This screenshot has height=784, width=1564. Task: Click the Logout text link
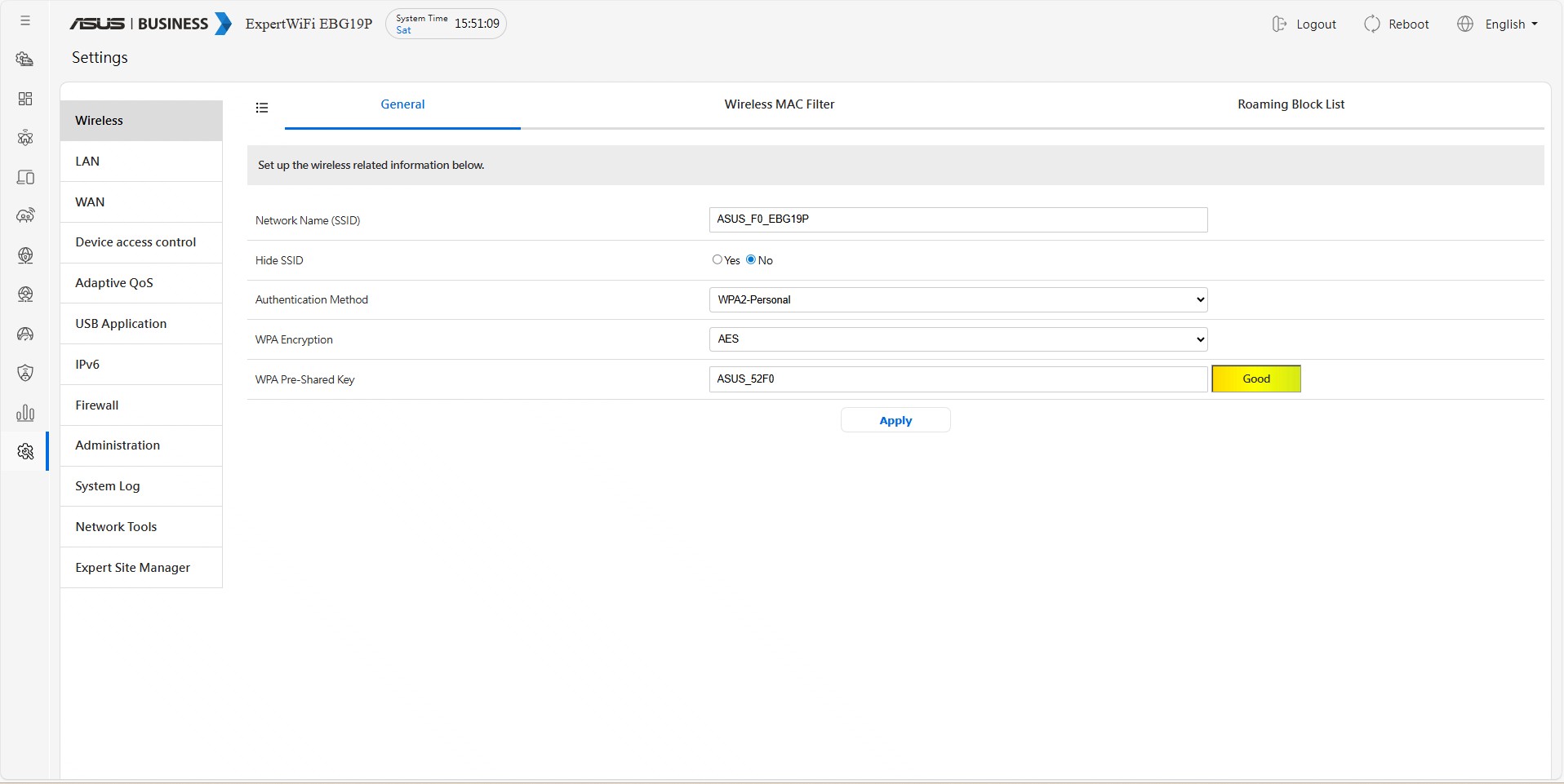(x=1316, y=24)
